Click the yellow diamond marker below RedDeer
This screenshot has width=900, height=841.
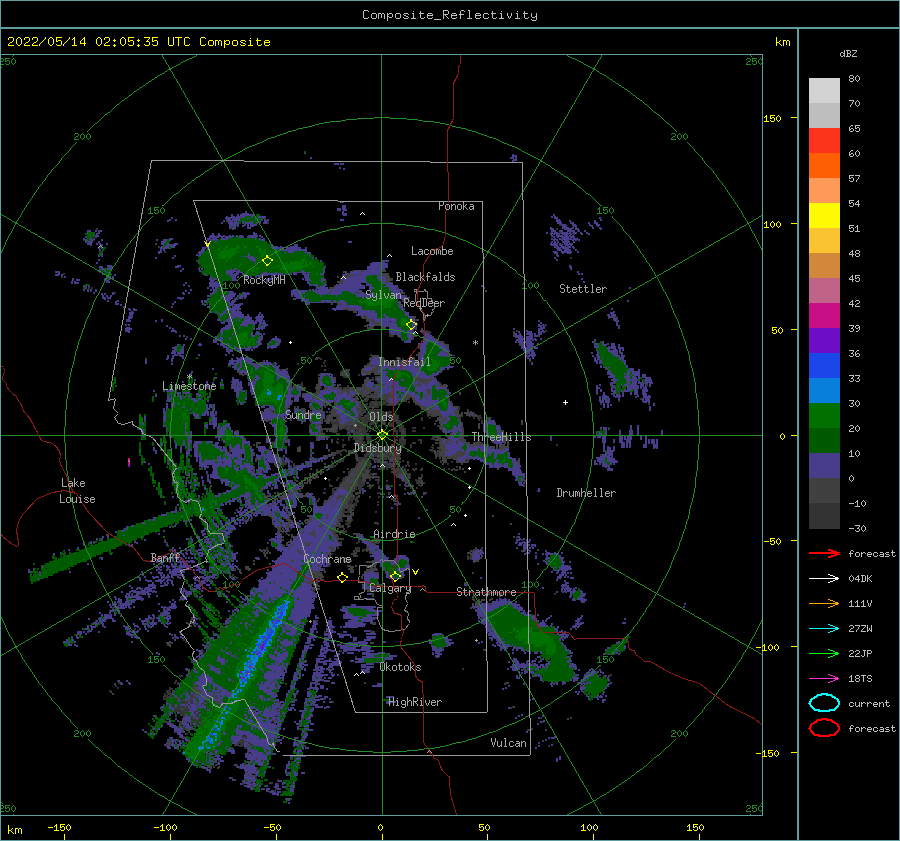[412, 325]
